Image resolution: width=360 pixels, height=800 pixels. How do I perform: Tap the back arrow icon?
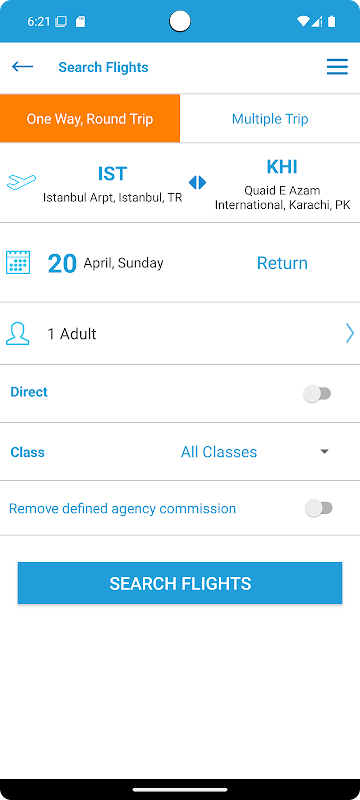click(x=22, y=67)
